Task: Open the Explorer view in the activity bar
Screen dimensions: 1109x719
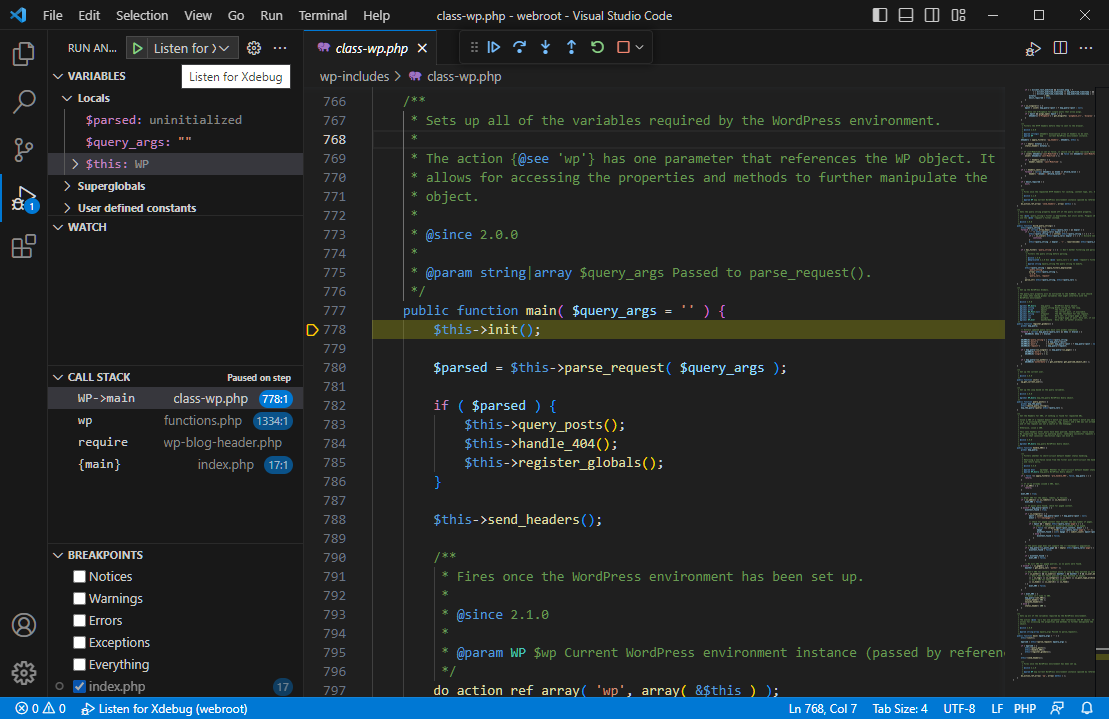Action: click(23, 54)
